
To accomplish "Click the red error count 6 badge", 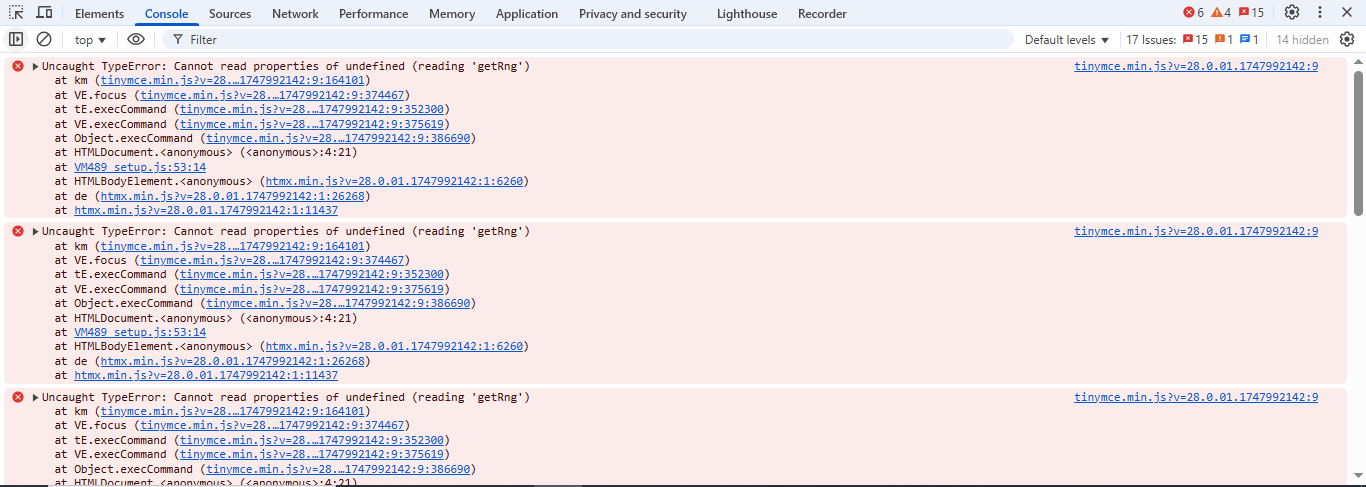I will click(x=1194, y=13).
